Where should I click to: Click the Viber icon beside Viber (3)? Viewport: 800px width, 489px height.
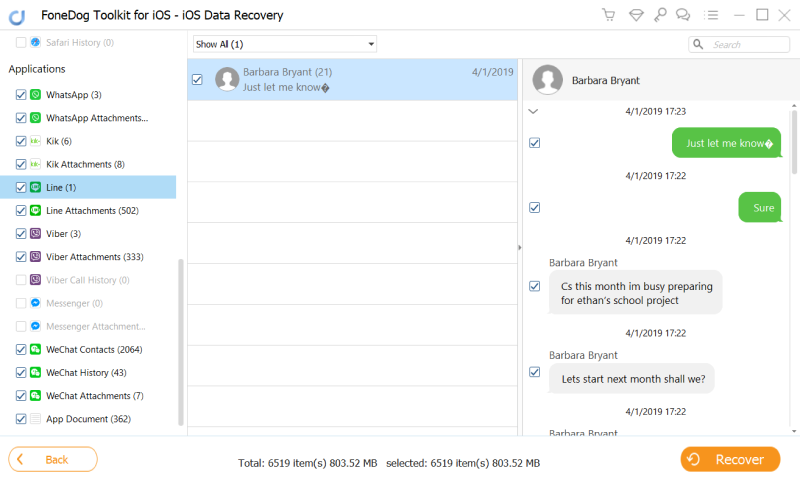[35, 233]
